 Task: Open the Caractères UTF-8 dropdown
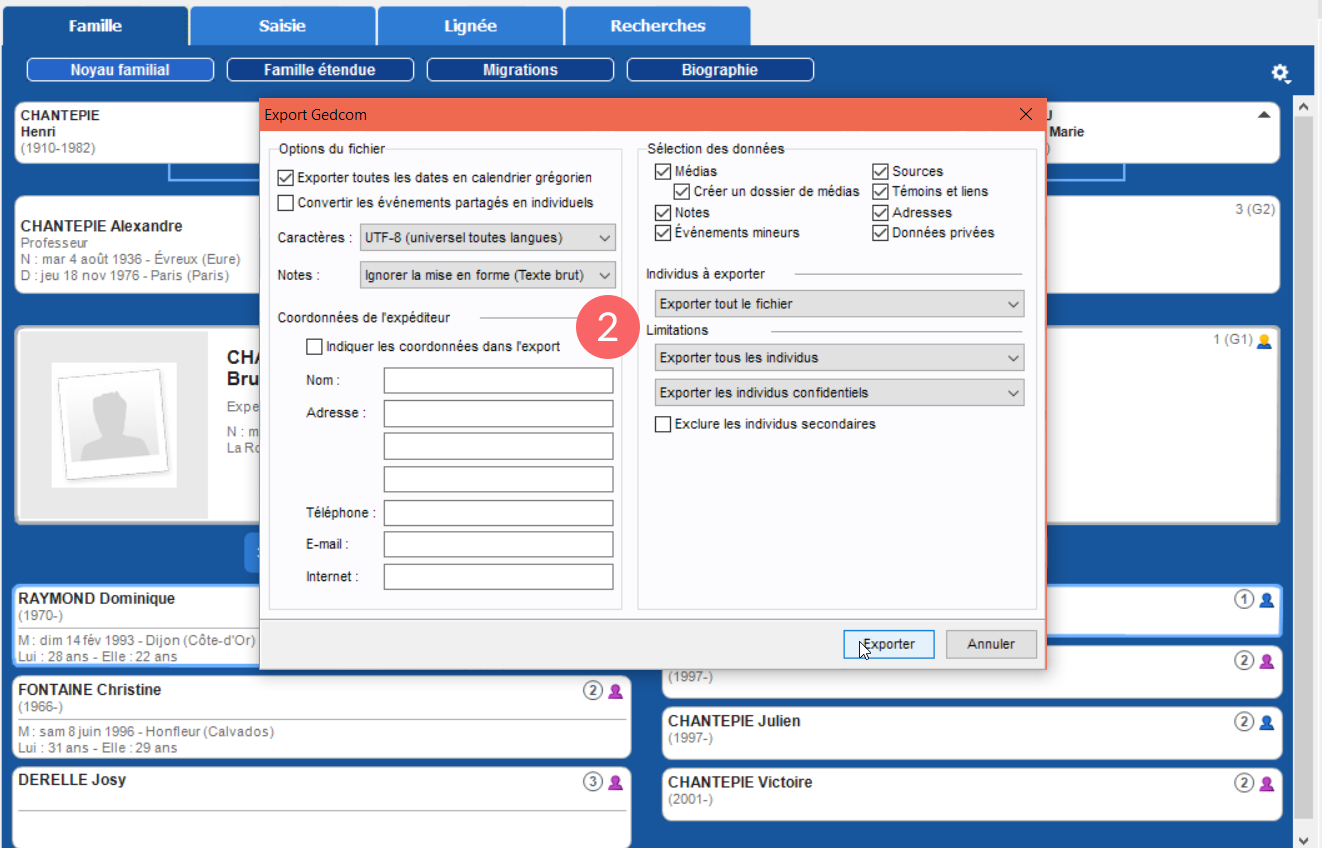click(x=487, y=238)
